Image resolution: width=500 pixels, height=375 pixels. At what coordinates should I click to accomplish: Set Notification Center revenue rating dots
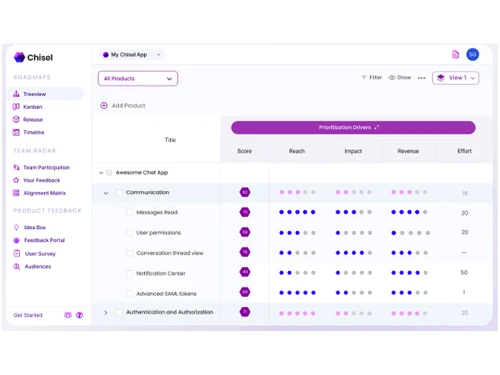[x=409, y=273]
